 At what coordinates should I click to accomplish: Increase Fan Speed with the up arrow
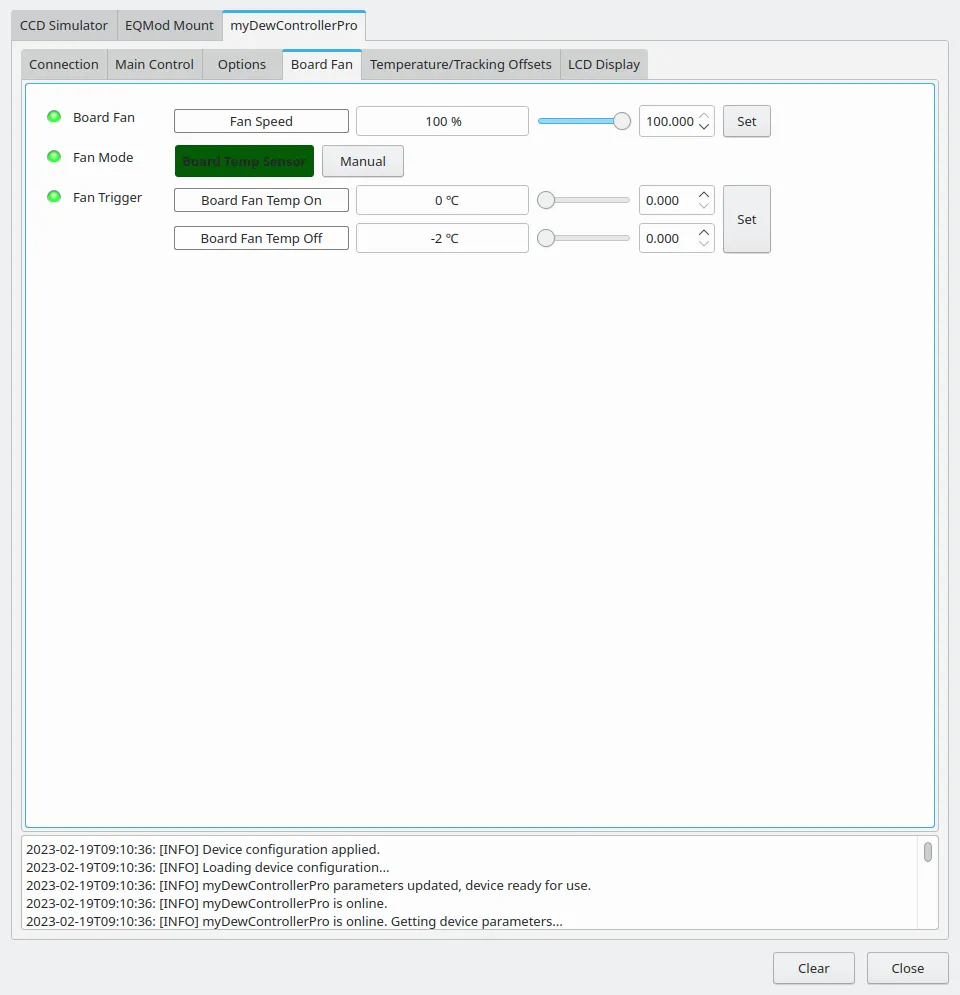704,116
